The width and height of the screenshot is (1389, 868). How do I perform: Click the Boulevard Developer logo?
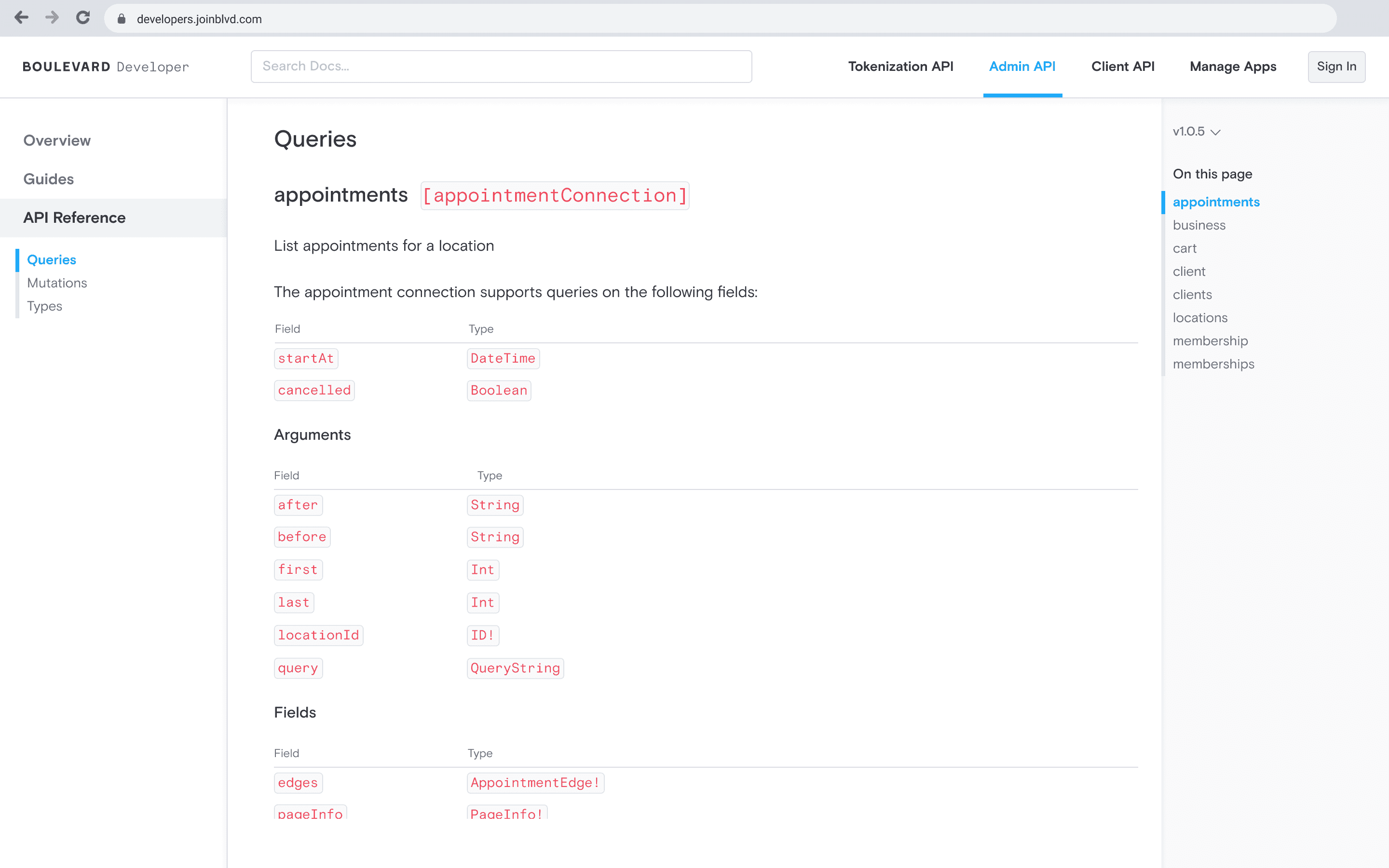coord(106,67)
